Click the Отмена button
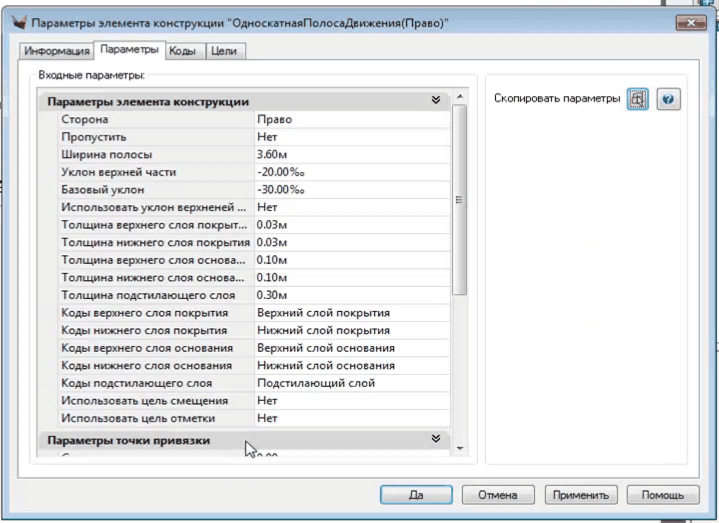The width and height of the screenshot is (719, 523). tap(497, 494)
